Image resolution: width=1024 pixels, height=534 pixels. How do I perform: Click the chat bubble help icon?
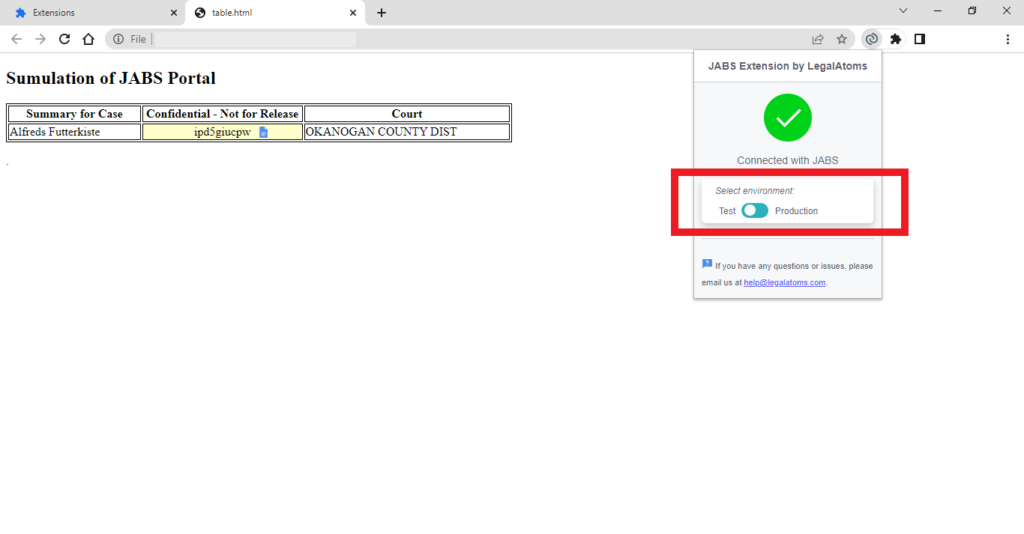(707, 264)
